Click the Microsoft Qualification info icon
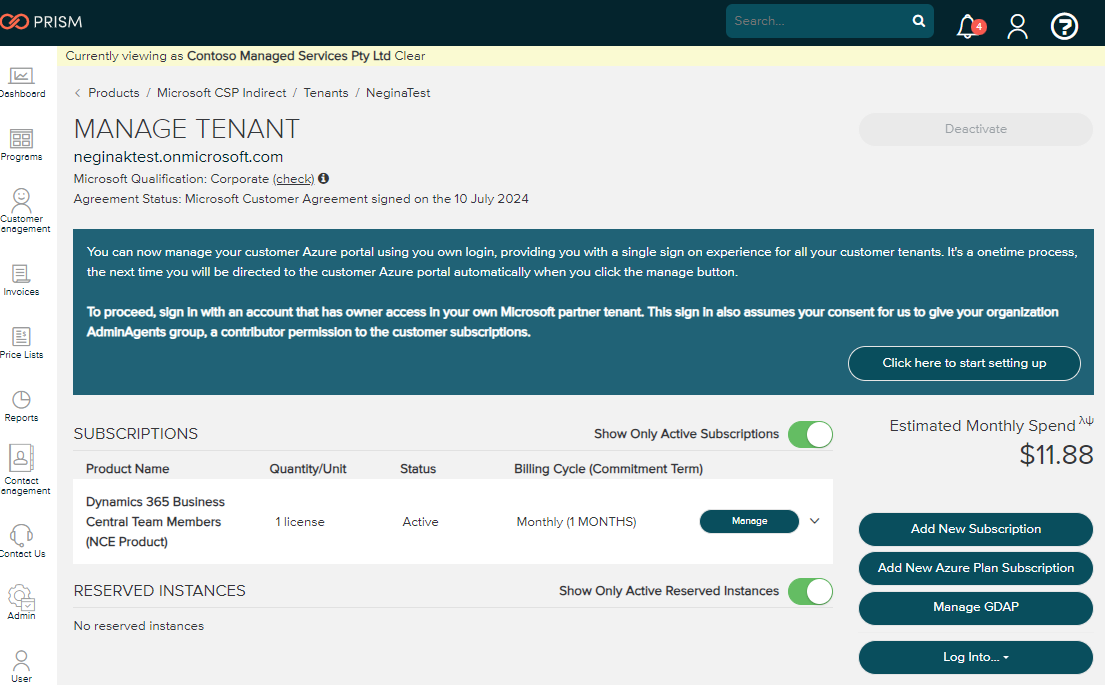1105x685 pixels. tap(323, 178)
